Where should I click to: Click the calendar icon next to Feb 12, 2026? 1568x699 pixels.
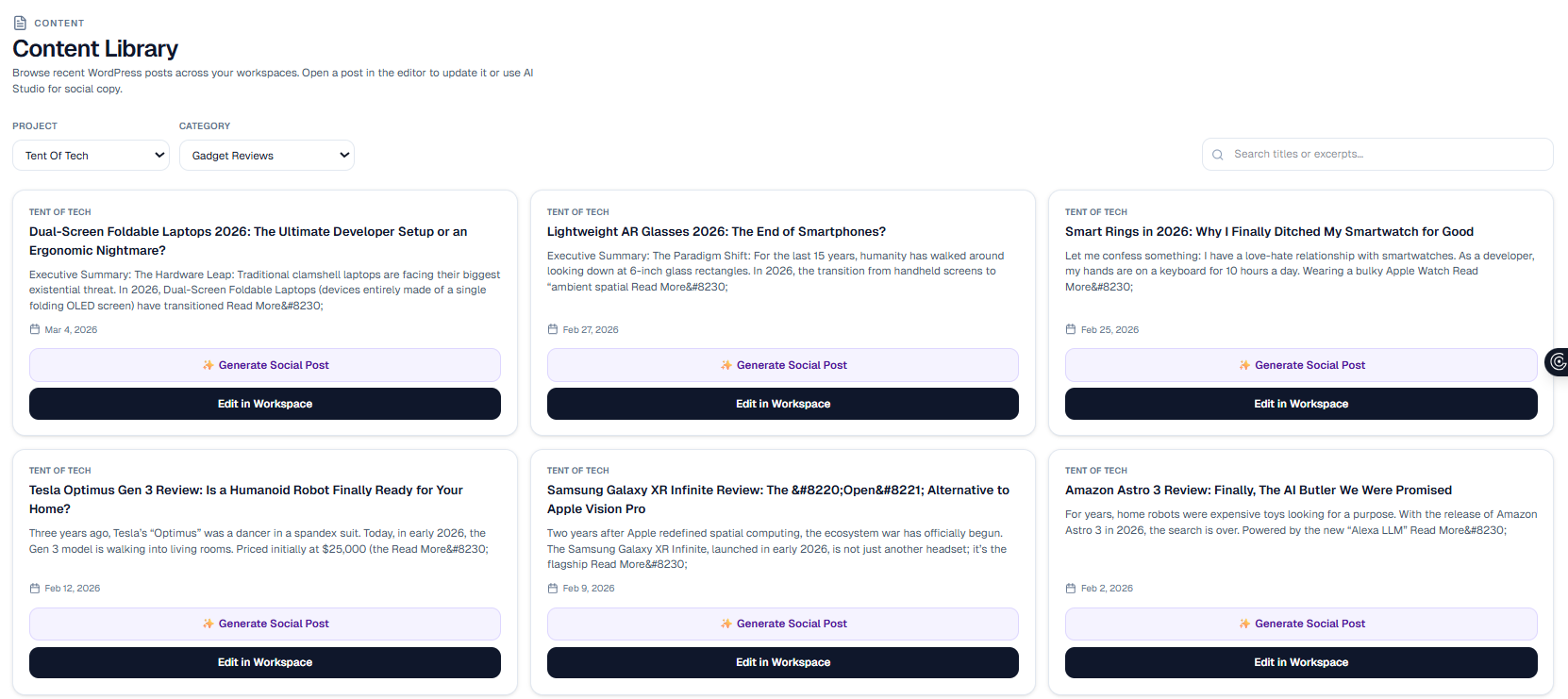(x=35, y=588)
